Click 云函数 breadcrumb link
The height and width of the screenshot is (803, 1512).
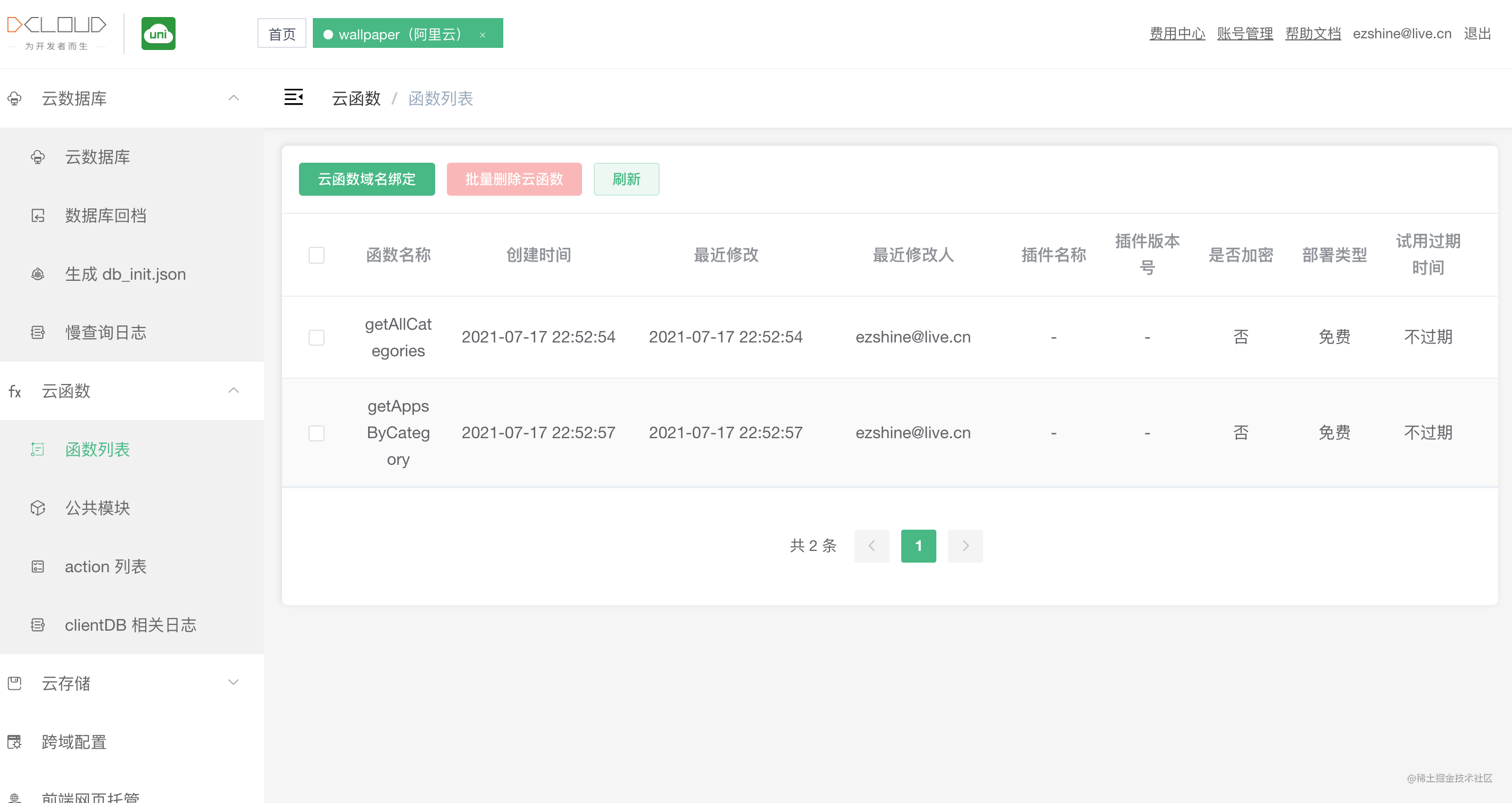coord(356,98)
